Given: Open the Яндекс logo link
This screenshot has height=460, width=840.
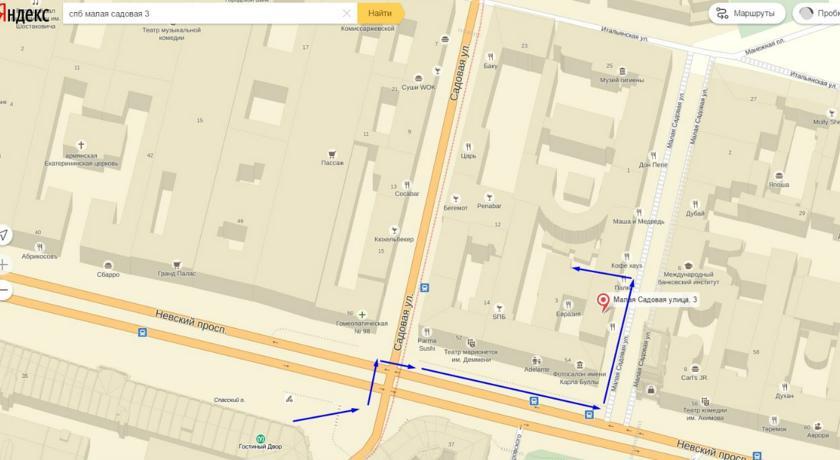Looking at the screenshot, I should 25,13.
